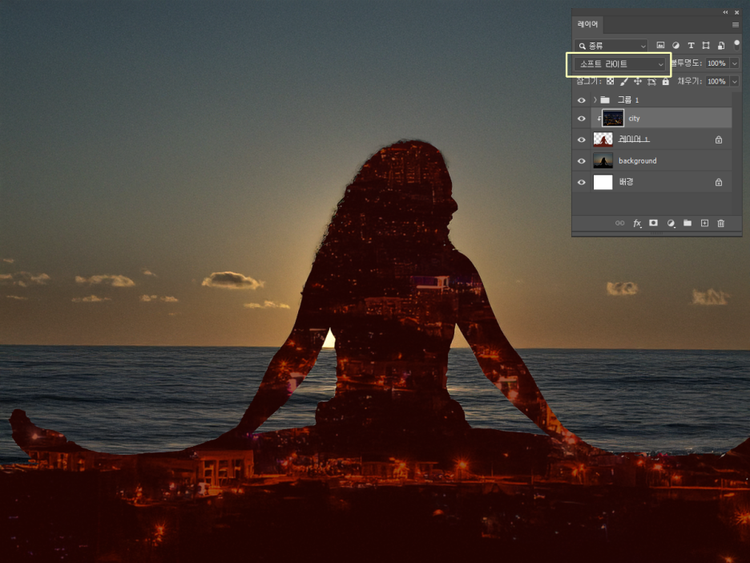
Task: Open the fill slider dropdown arrow
Action: (735, 81)
